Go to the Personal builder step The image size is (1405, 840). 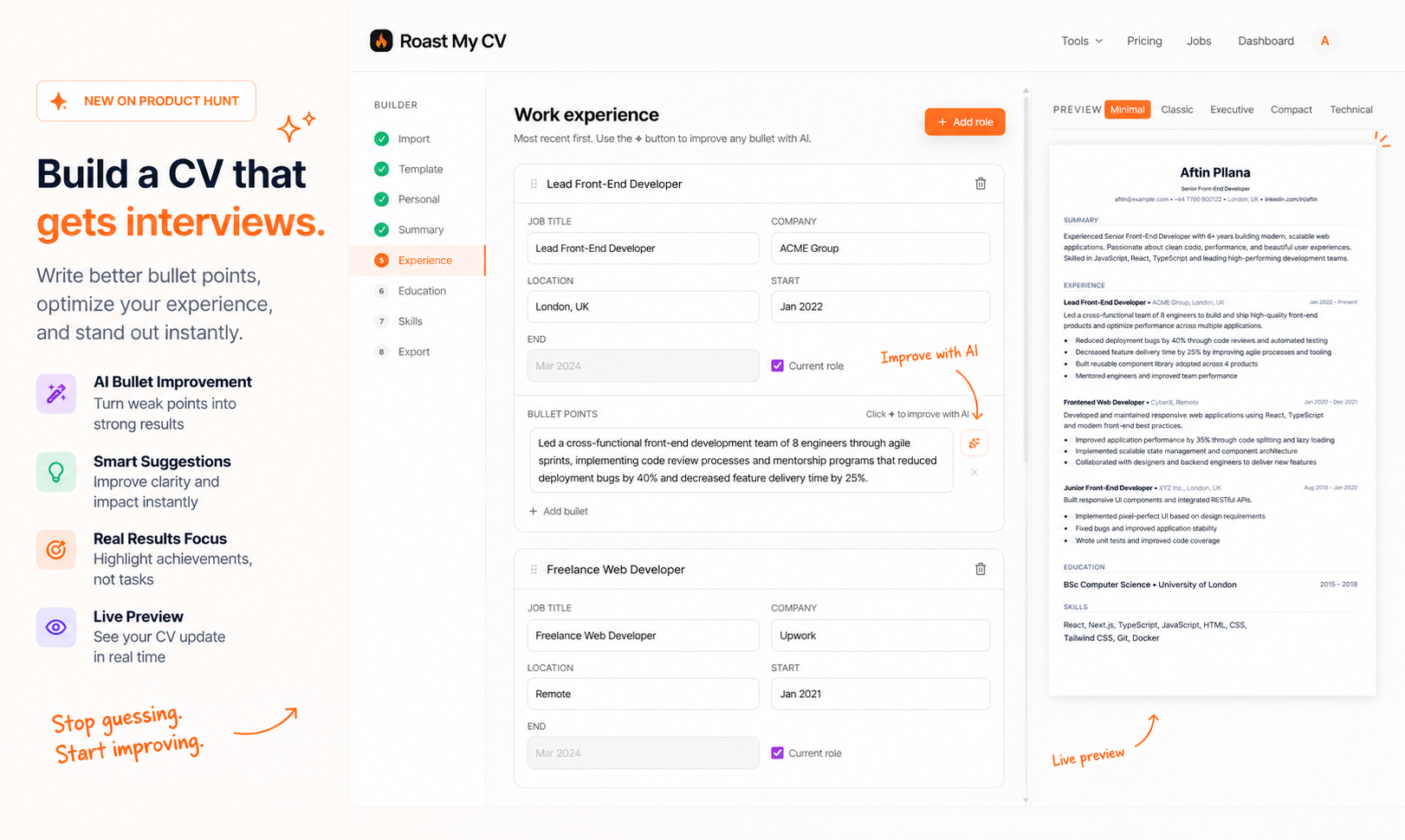[x=419, y=199]
